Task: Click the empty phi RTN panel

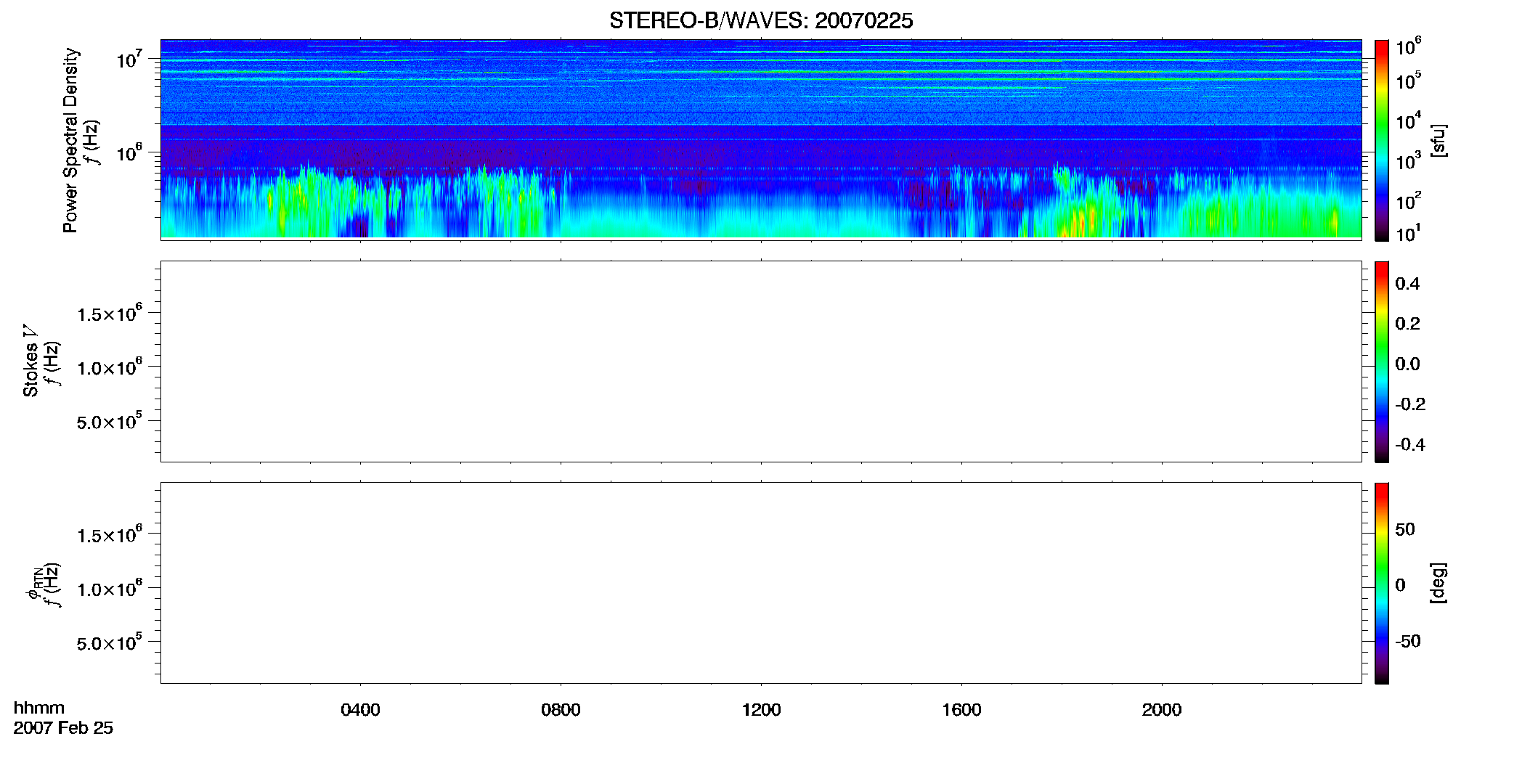Action: (761, 583)
